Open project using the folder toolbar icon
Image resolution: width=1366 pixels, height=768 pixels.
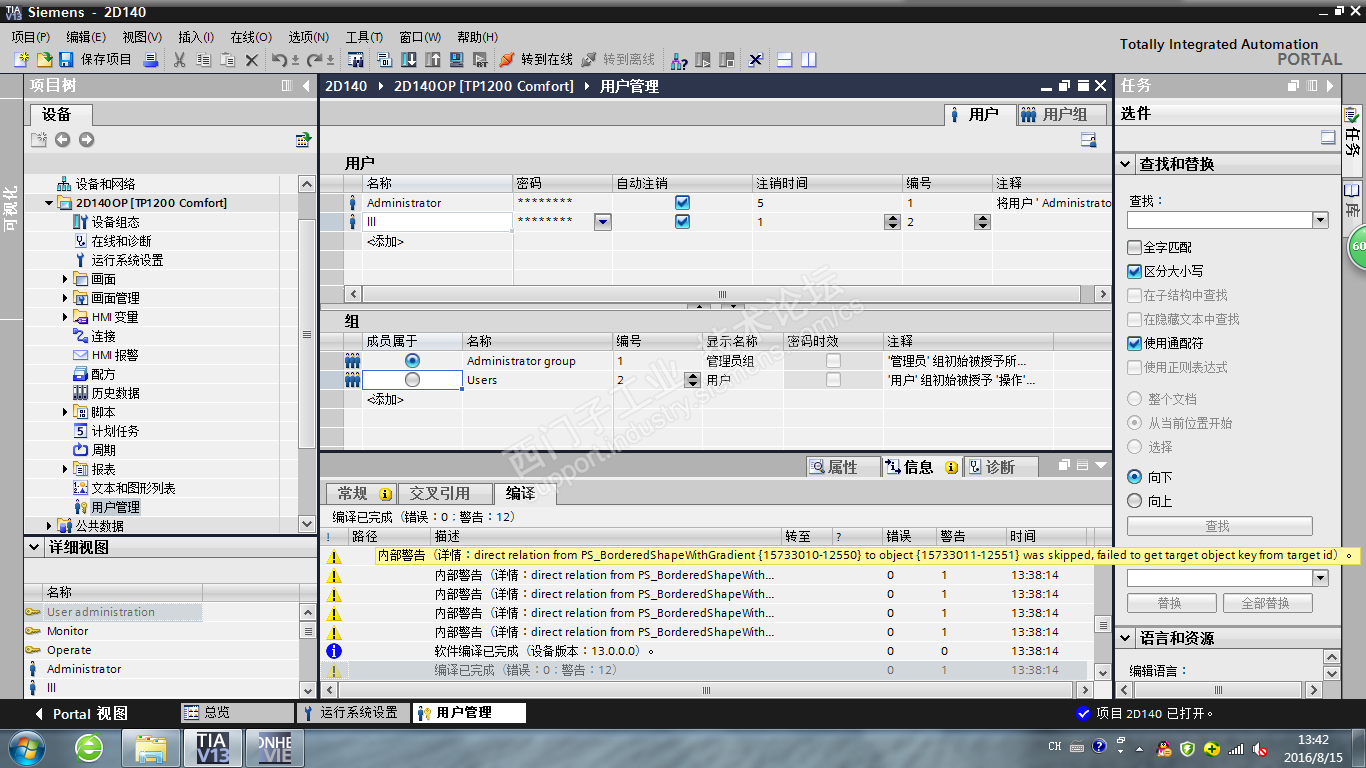(44, 60)
